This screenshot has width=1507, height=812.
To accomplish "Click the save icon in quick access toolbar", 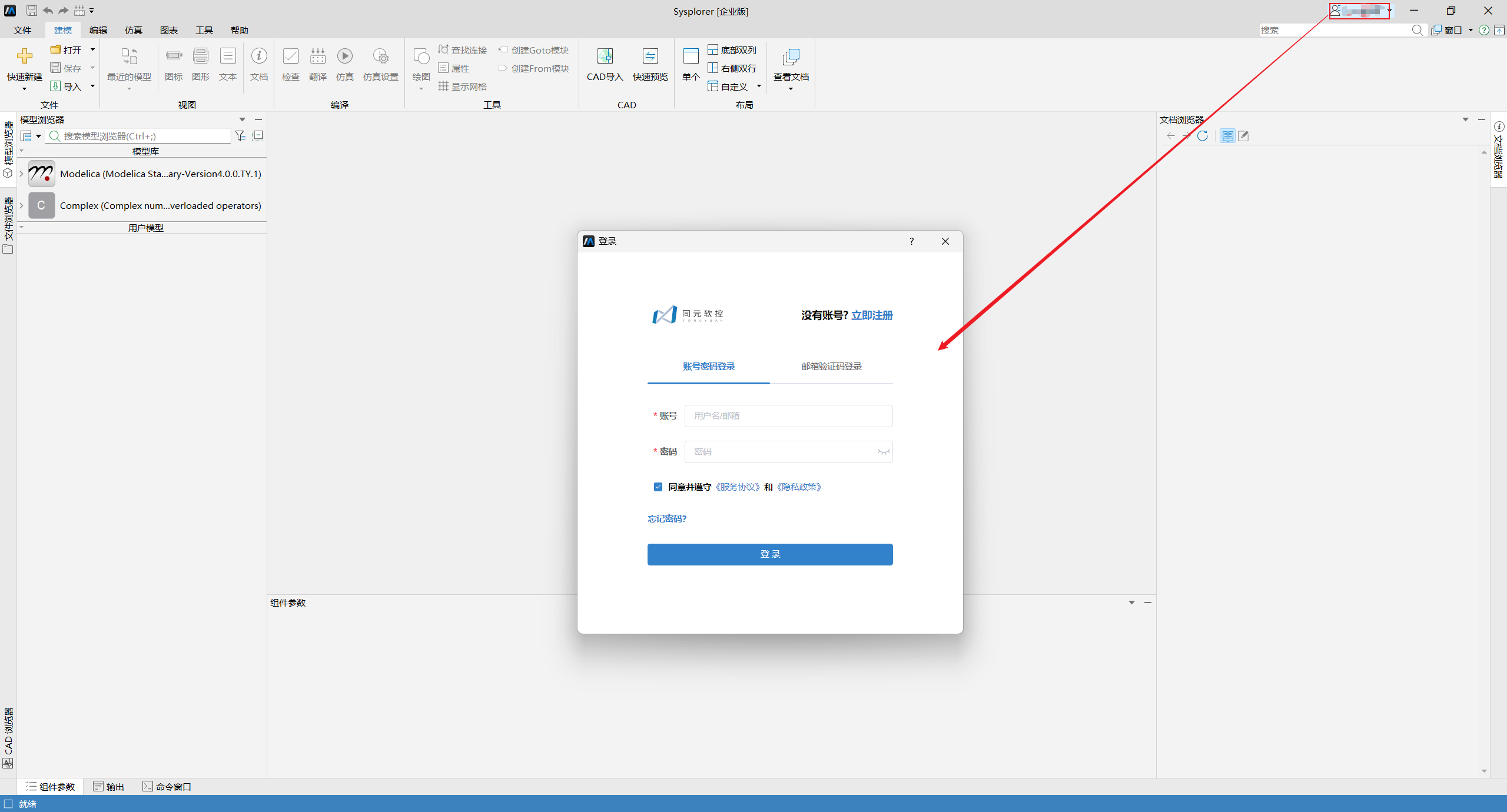I will coord(32,11).
